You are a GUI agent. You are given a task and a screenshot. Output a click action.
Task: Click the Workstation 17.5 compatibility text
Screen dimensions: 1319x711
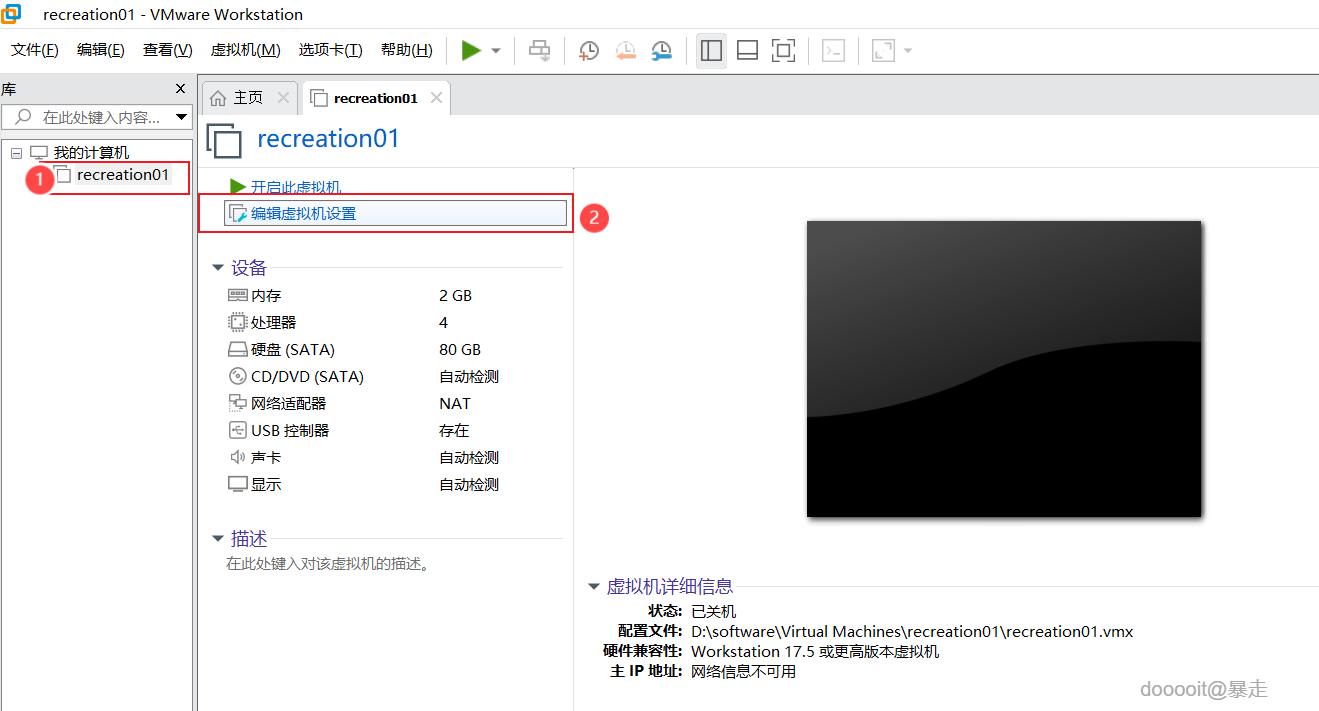click(x=815, y=651)
